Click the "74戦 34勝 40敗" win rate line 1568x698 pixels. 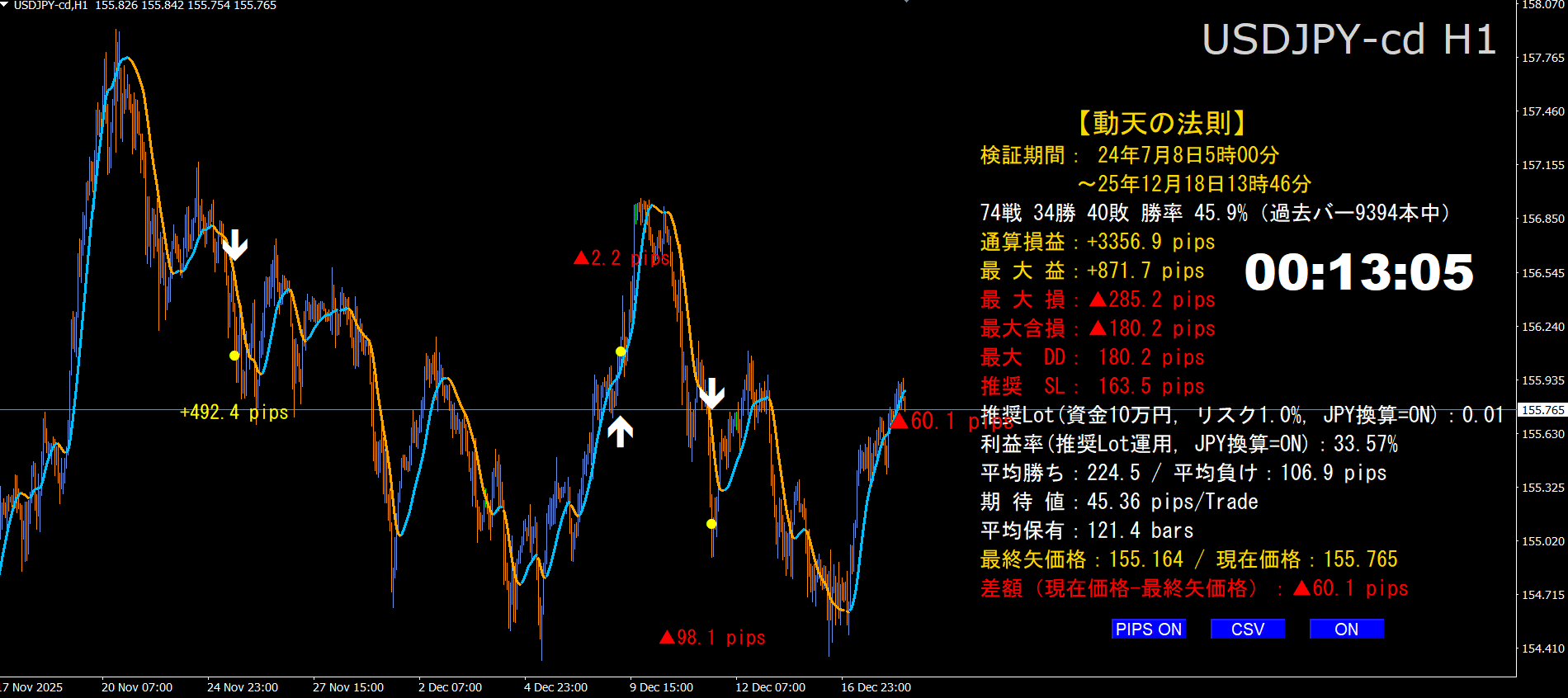point(1215,213)
